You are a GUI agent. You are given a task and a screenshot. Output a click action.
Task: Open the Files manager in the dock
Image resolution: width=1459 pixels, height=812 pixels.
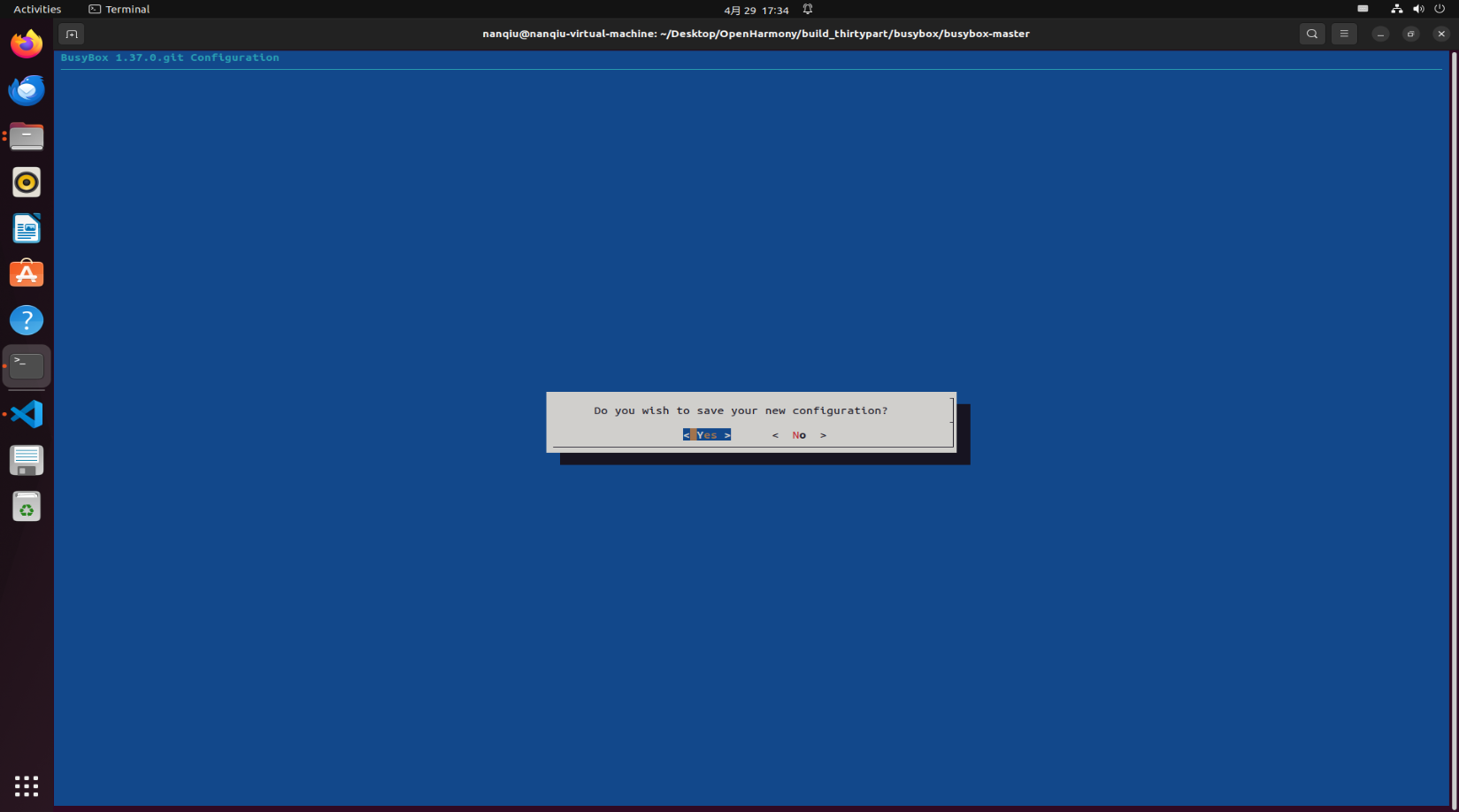point(27,136)
